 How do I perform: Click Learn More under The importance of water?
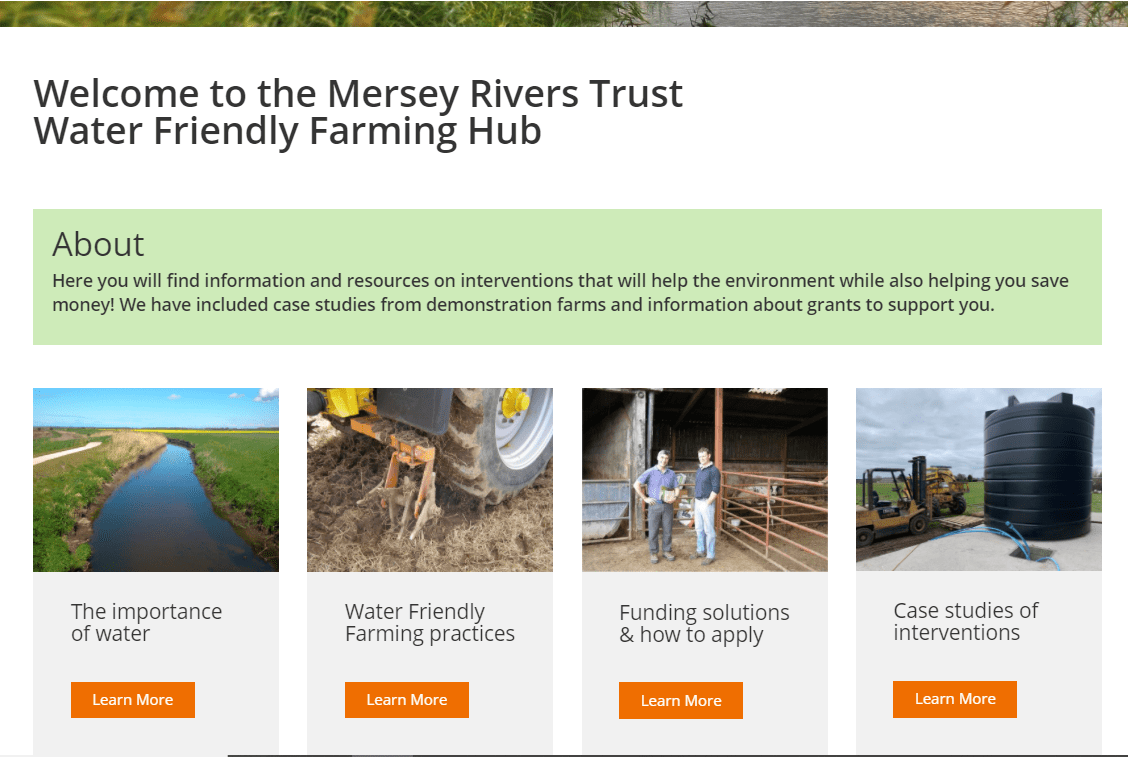132,699
